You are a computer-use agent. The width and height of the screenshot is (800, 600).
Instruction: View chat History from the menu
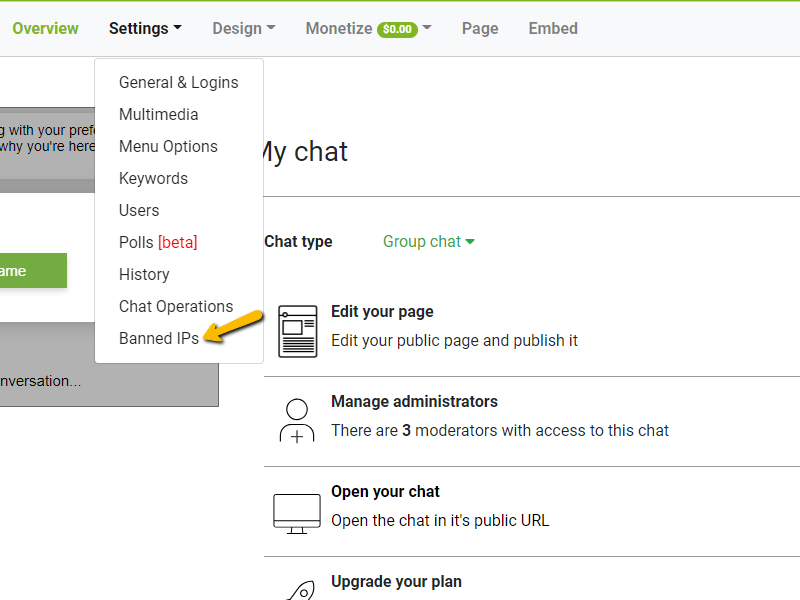pyautogui.click(x=144, y=274)
